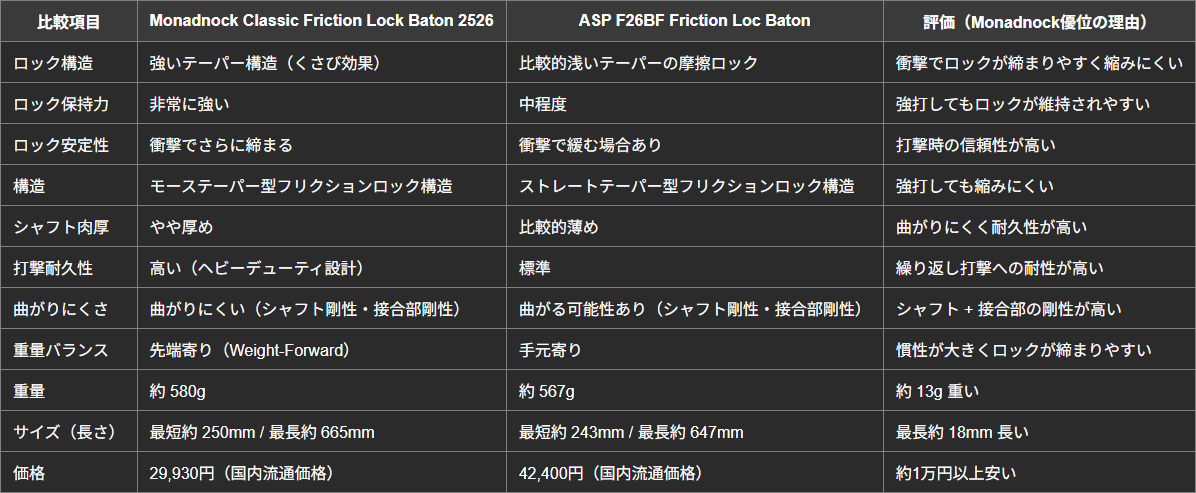Click the ロック安定性 row label

tap(61, 145)
